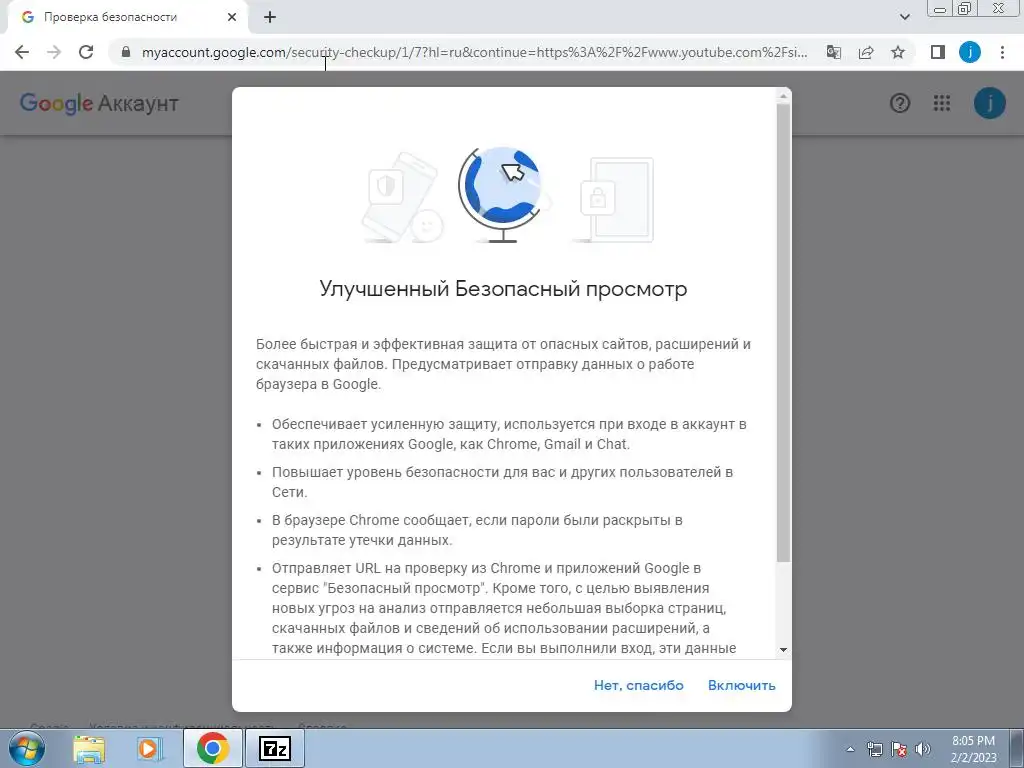This screenshot has height=768, width=1024.
Task: Open the clock showing 8:05 PM
Action: coord(974,749)
